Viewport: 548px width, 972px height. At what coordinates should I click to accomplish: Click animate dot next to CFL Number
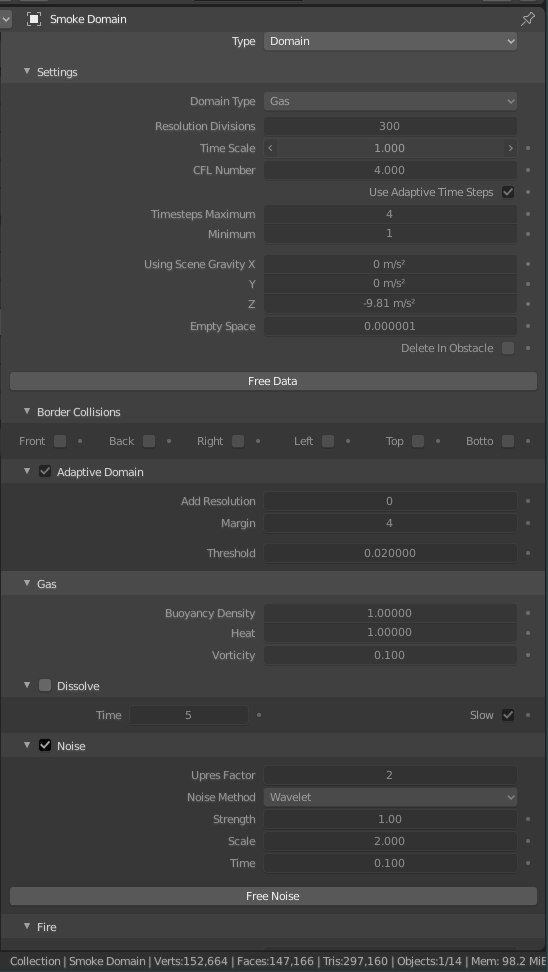[528, 170]
